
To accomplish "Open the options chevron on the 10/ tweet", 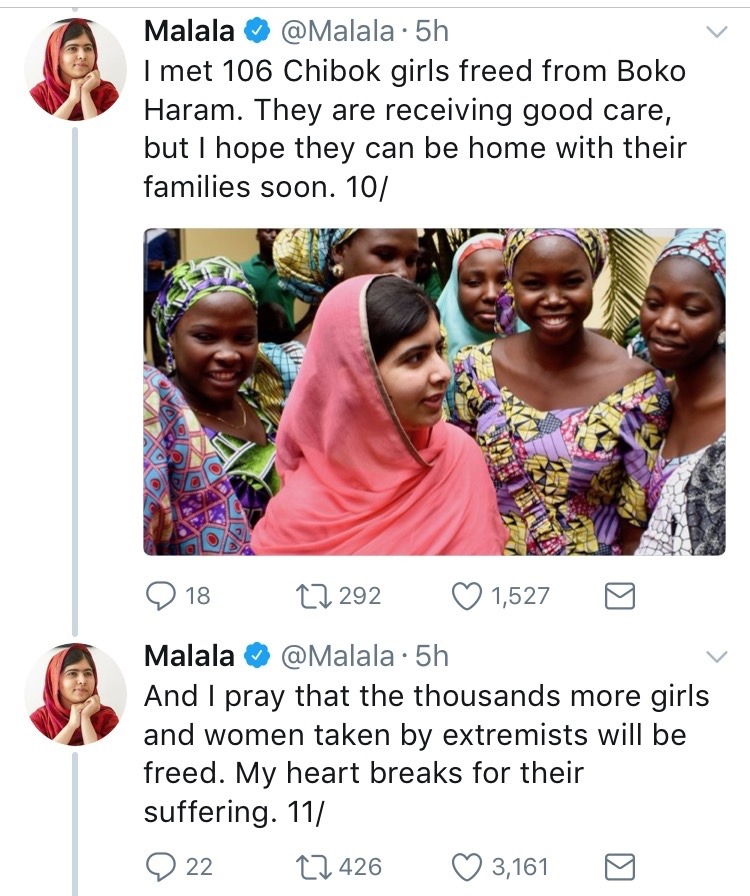I will [x=717, y=33].
